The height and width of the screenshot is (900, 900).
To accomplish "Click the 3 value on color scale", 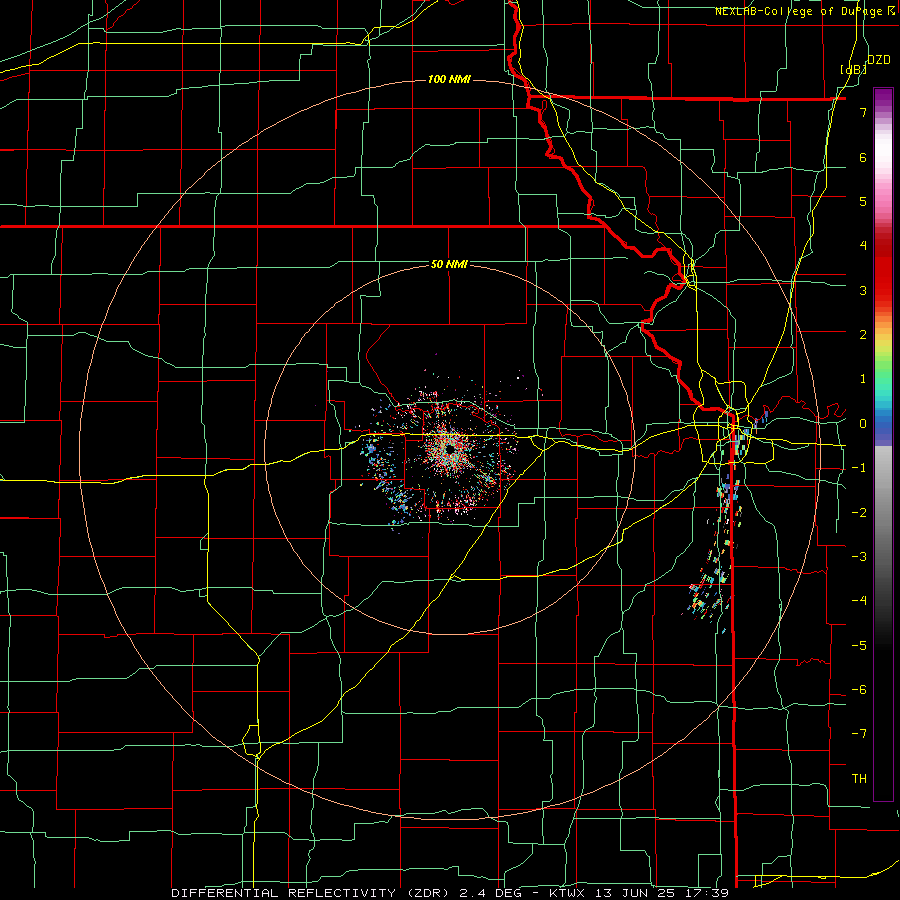I will pyautogui.click(x=863, y=290).
